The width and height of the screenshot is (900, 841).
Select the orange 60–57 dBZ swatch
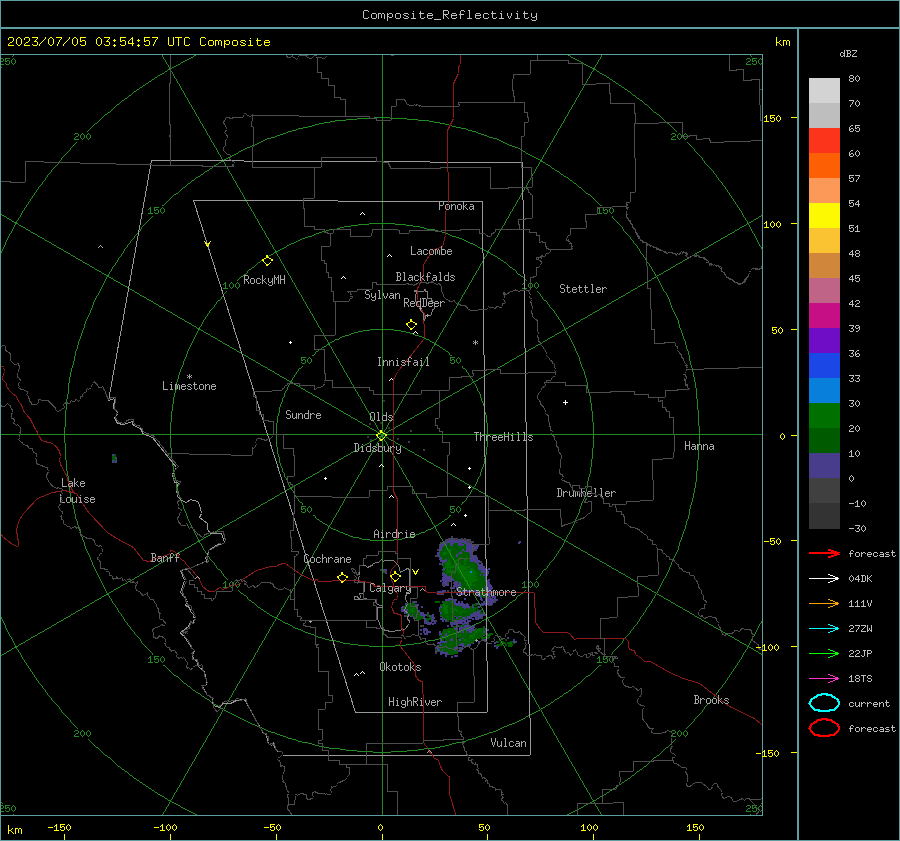click(824, 166)
